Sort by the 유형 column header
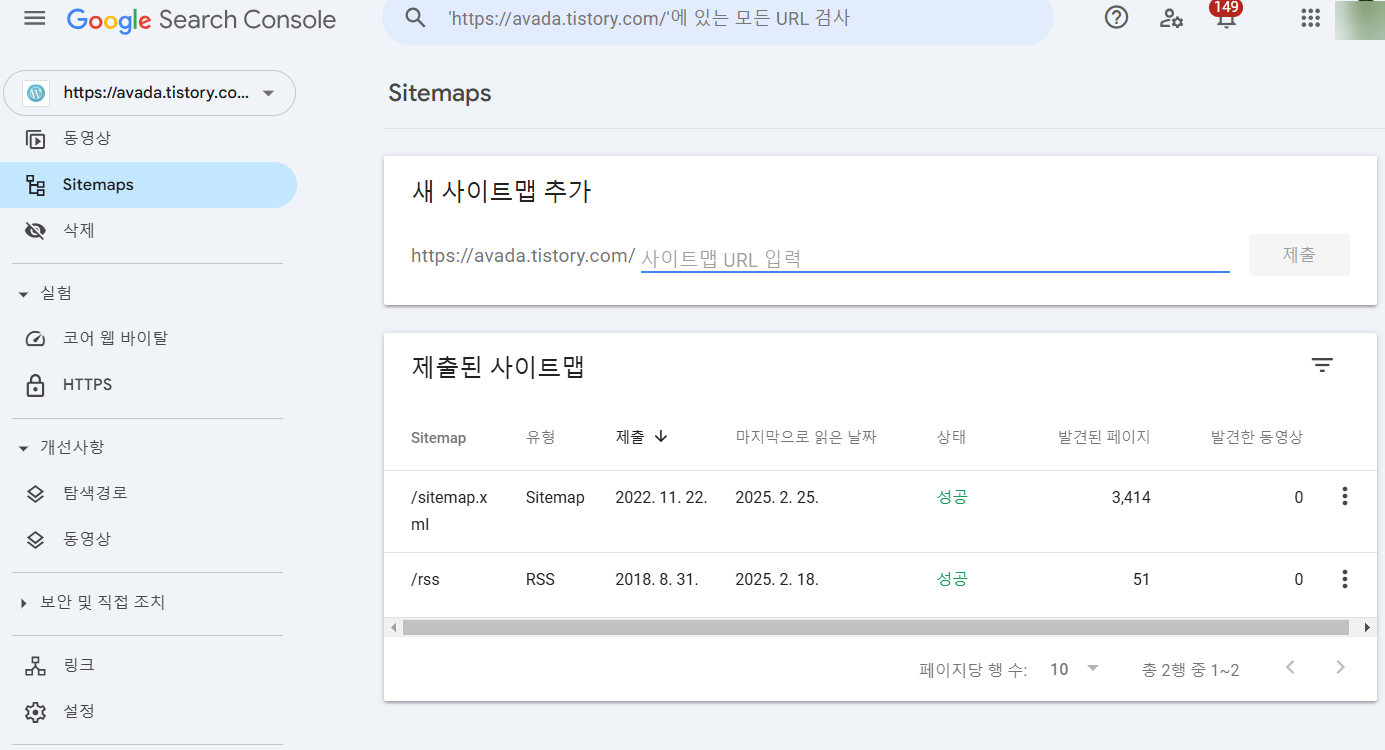The height and width of the screenshot is (750, 1385). click(541, 437)
